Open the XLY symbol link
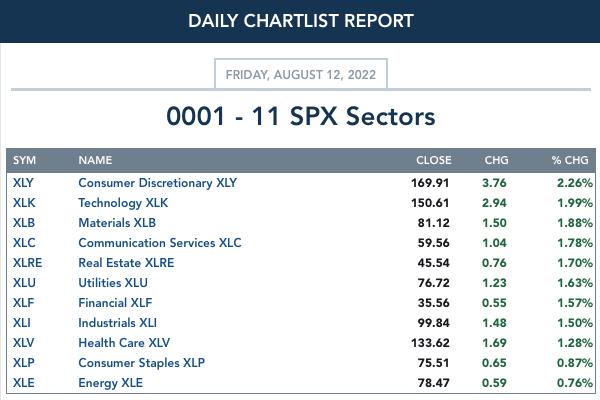The height and width of the screenshot is (400, 600). 23,183
